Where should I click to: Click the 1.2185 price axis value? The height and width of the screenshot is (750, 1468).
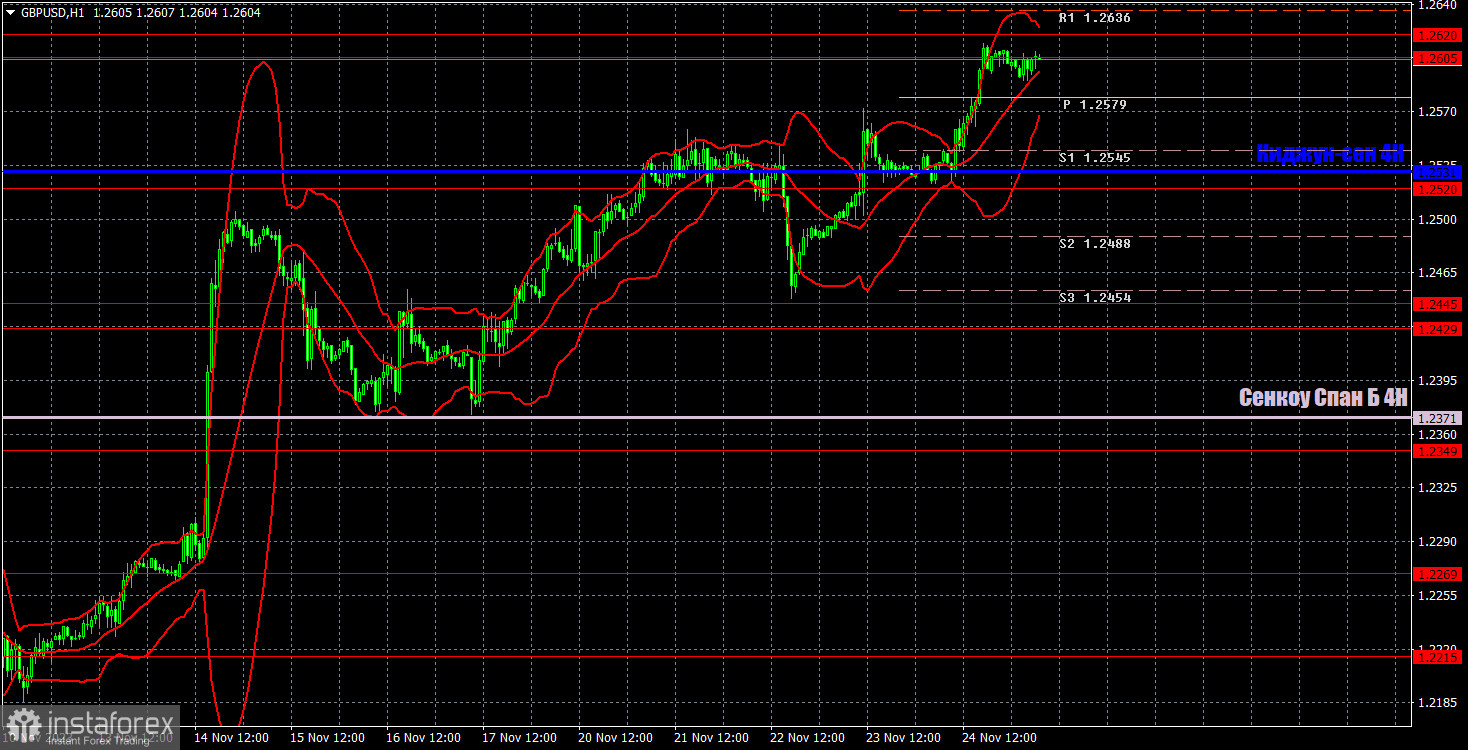tap(1439, 703)
